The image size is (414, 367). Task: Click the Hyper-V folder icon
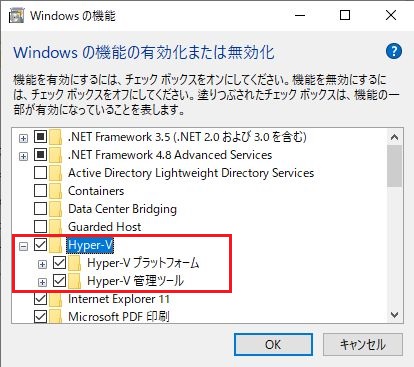(x=56, y=245)
